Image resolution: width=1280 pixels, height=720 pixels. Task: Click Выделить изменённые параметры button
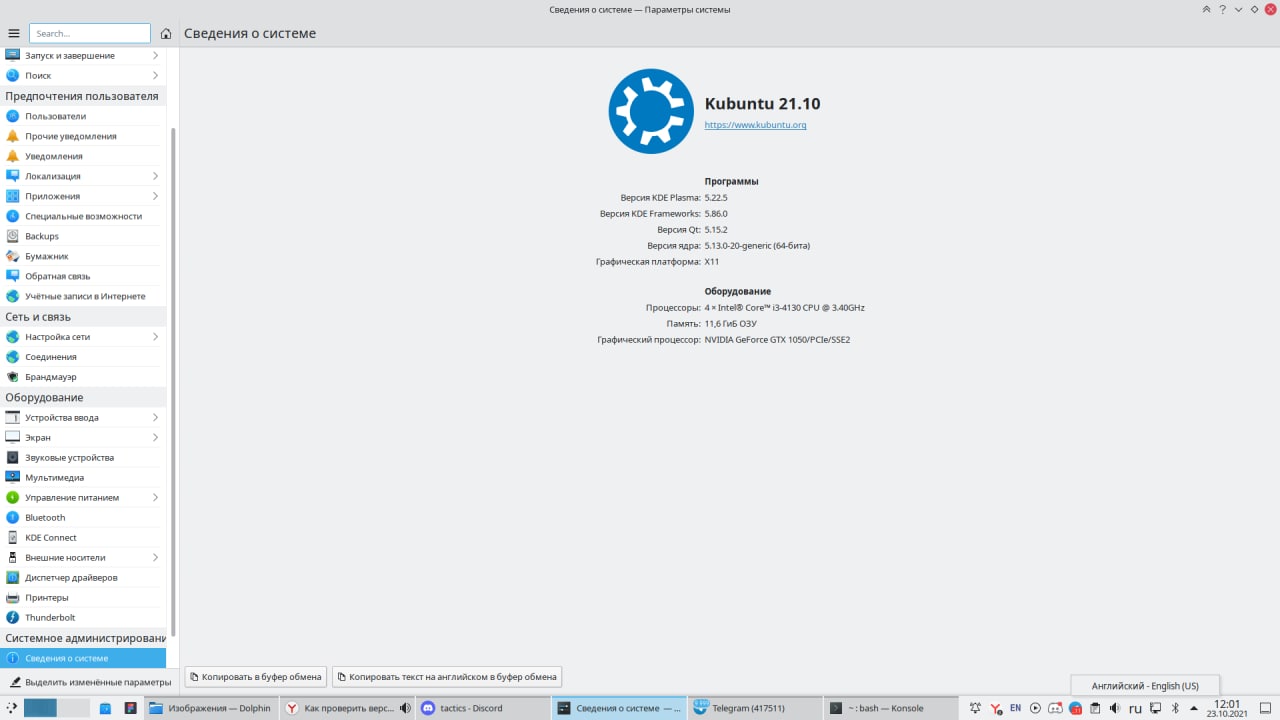tap(90, 682)
